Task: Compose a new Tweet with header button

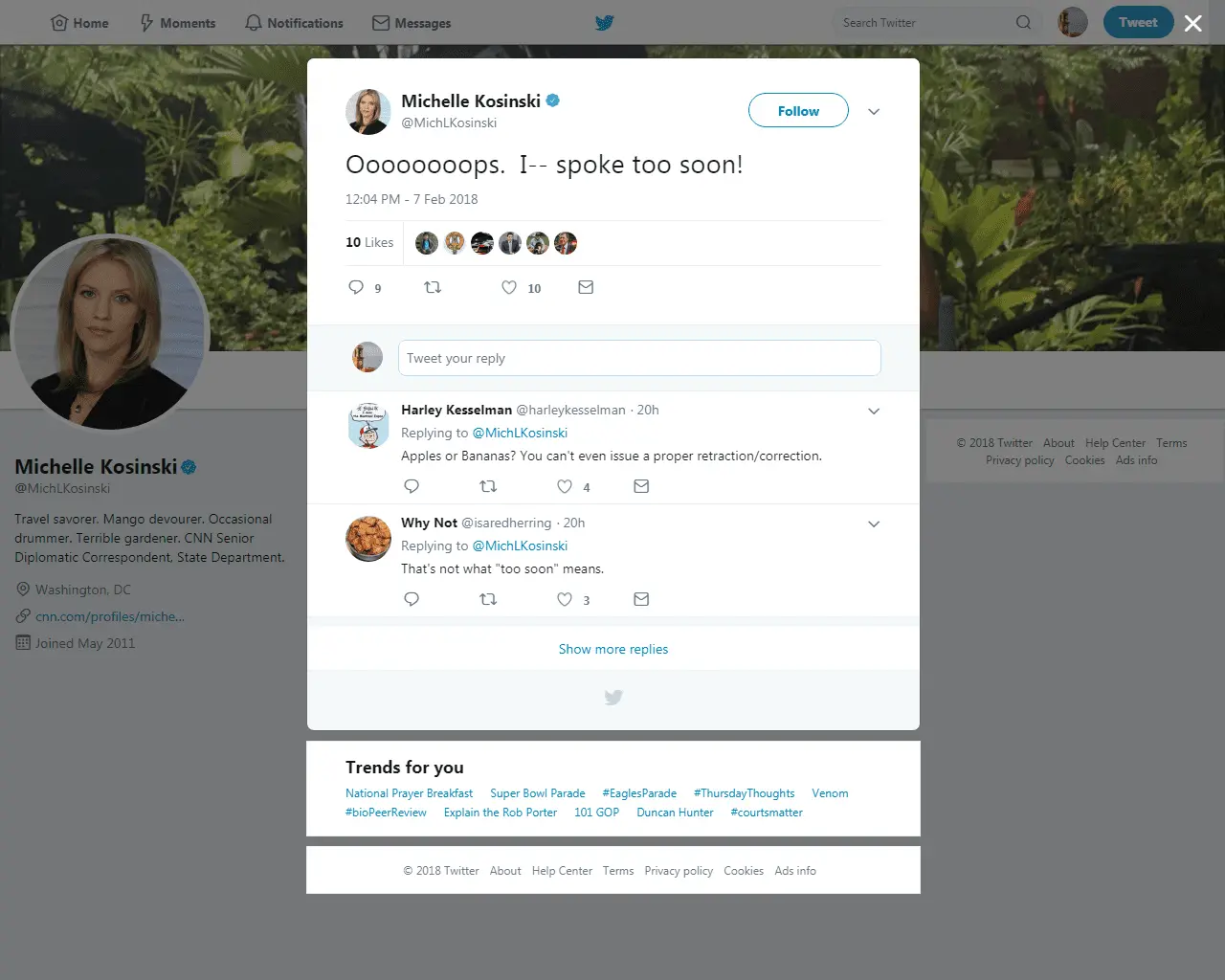Action: 1138,22
